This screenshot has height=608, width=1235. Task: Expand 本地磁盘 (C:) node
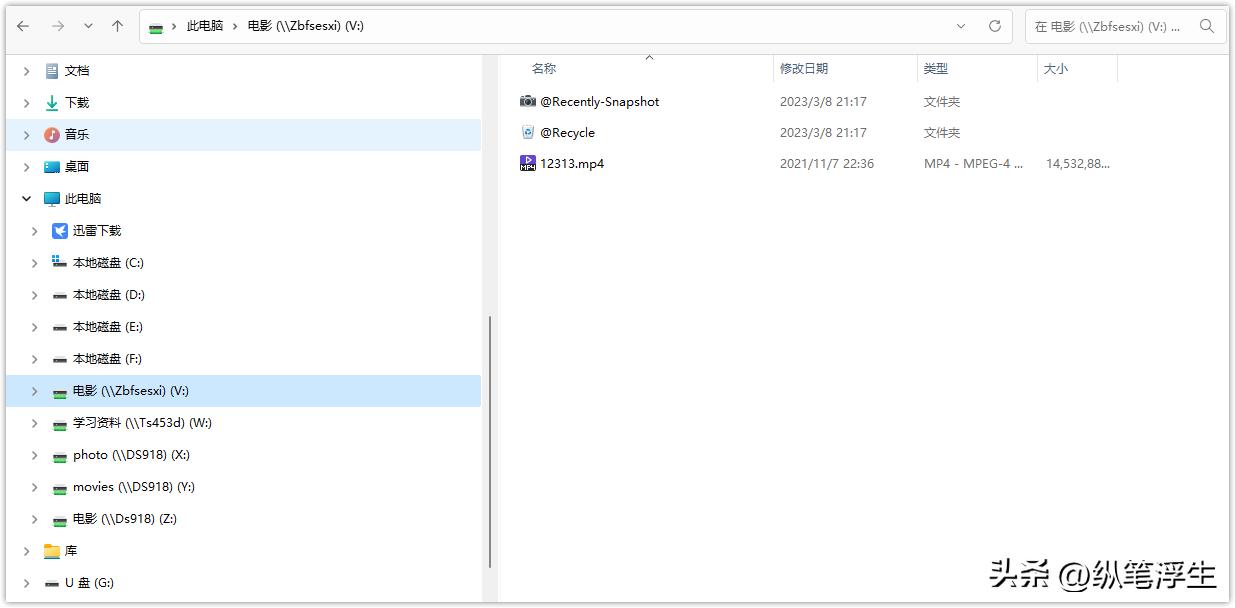click(x=35, y=263)
